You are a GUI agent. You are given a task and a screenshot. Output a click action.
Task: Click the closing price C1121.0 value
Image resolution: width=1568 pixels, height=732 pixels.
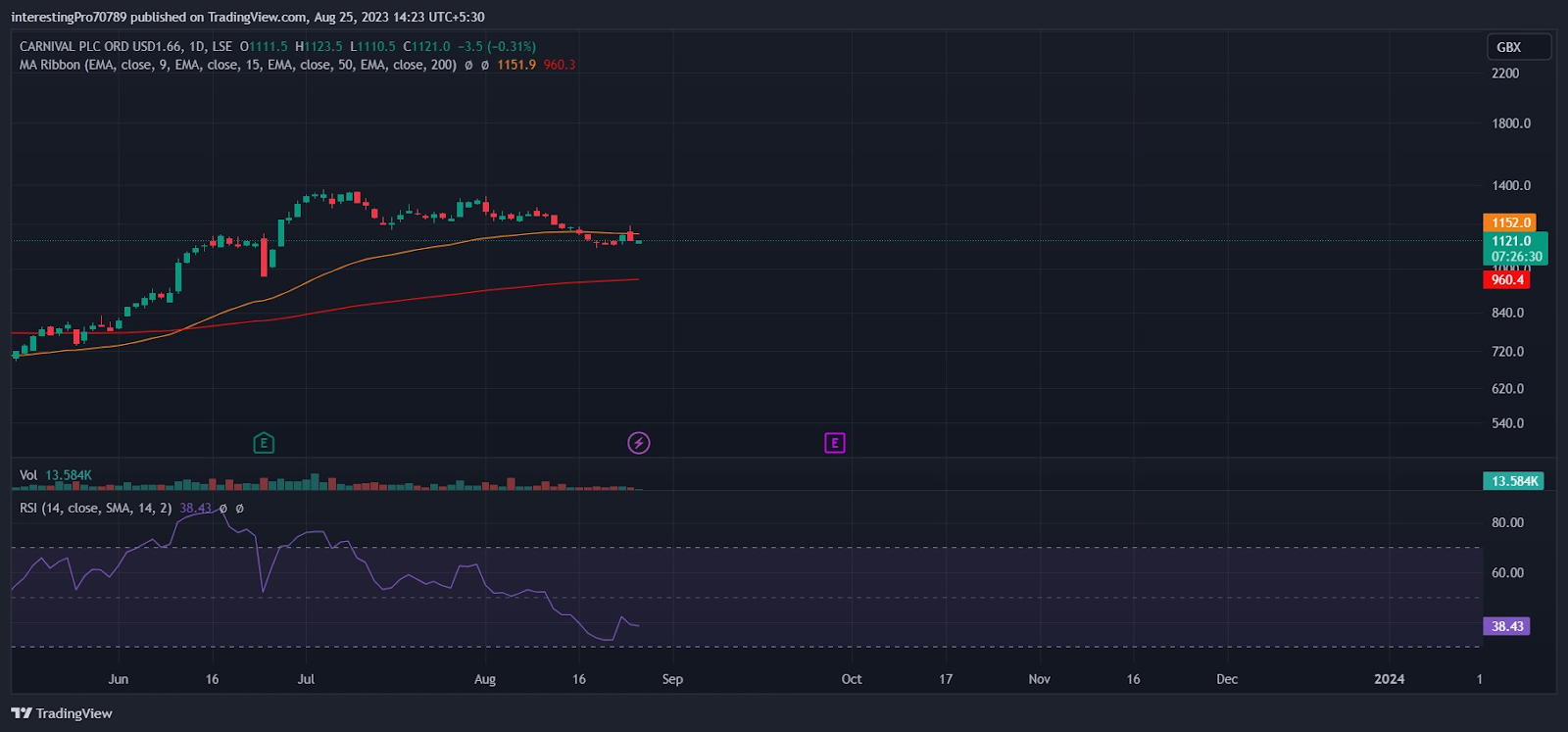[427, 46]
